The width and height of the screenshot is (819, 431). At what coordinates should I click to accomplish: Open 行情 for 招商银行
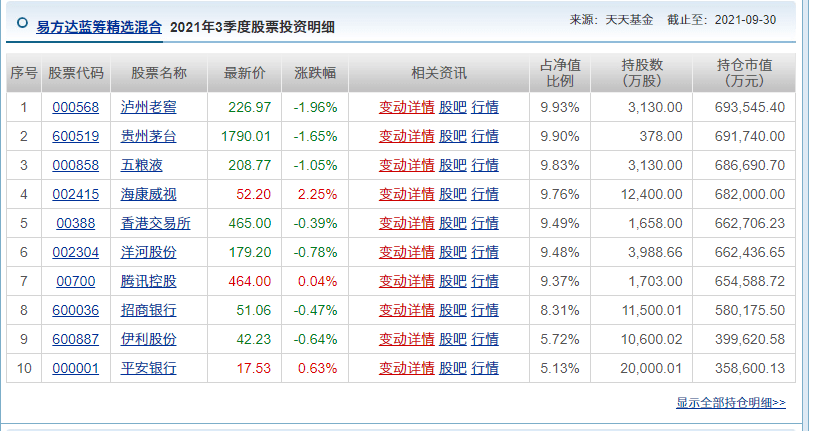[x=485, y=310]
